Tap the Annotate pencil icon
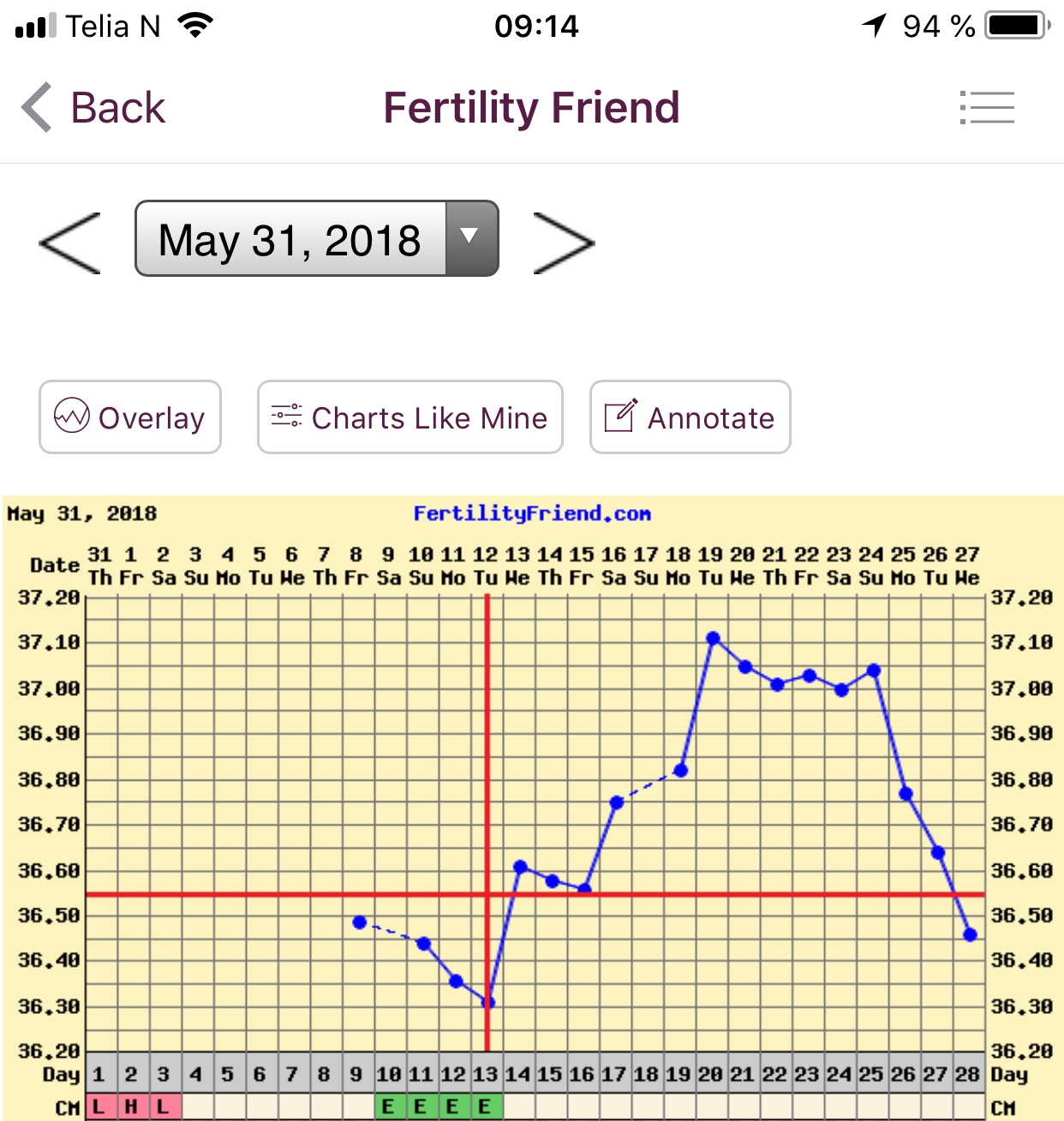 (x=621, y=417)
